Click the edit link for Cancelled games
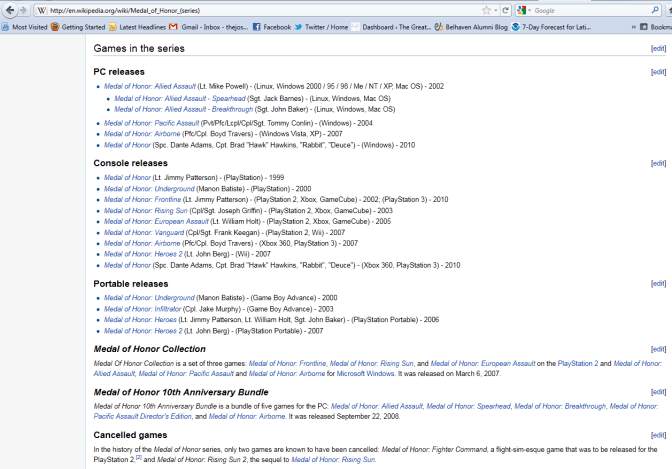The image size is (672, 469). (x=657, y=435)
